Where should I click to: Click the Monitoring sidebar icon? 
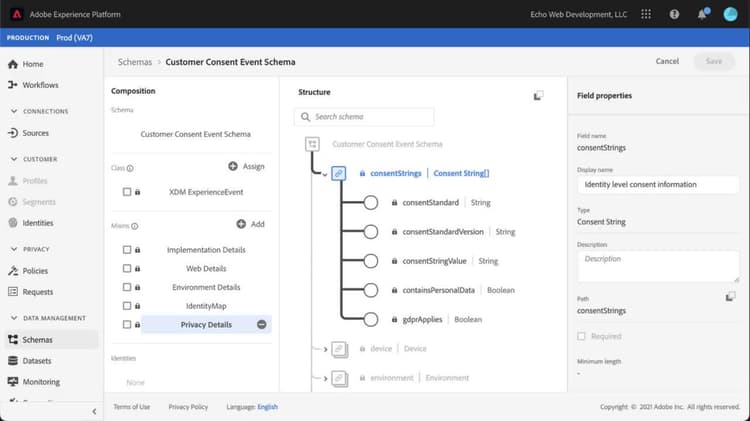point(13,382)
